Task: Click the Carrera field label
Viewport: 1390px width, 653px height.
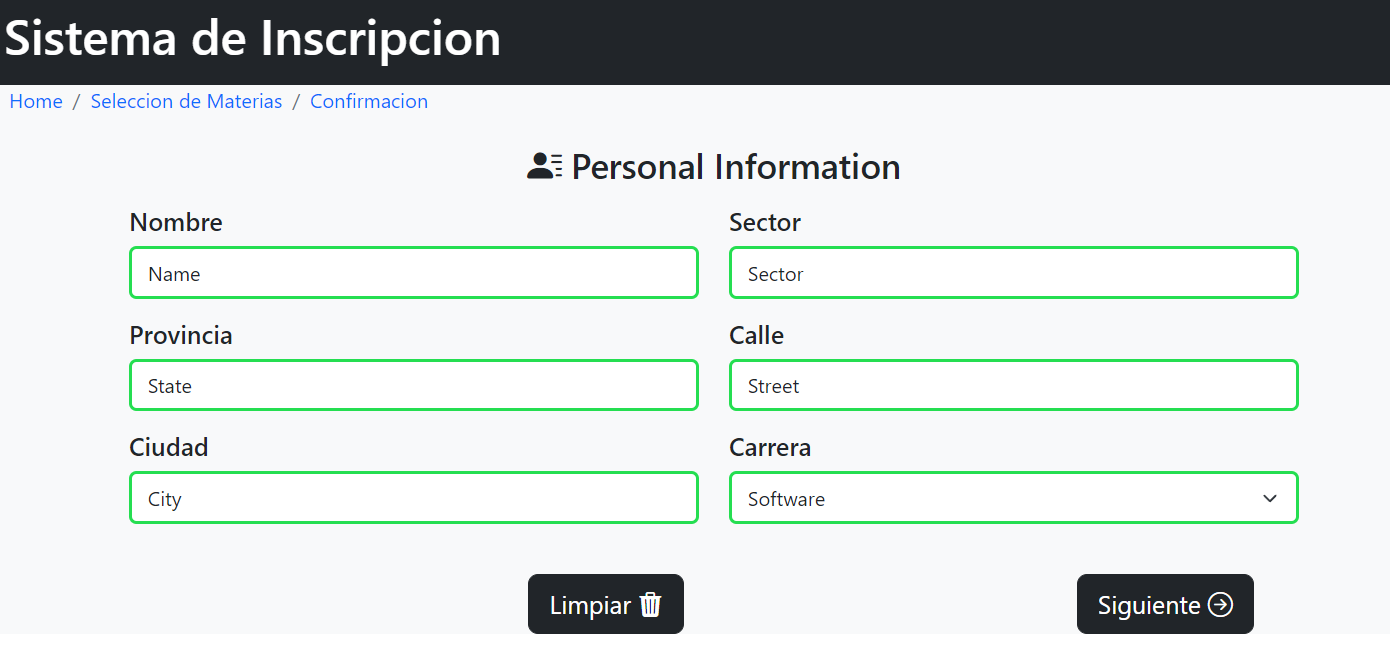Action: point(770,447)
